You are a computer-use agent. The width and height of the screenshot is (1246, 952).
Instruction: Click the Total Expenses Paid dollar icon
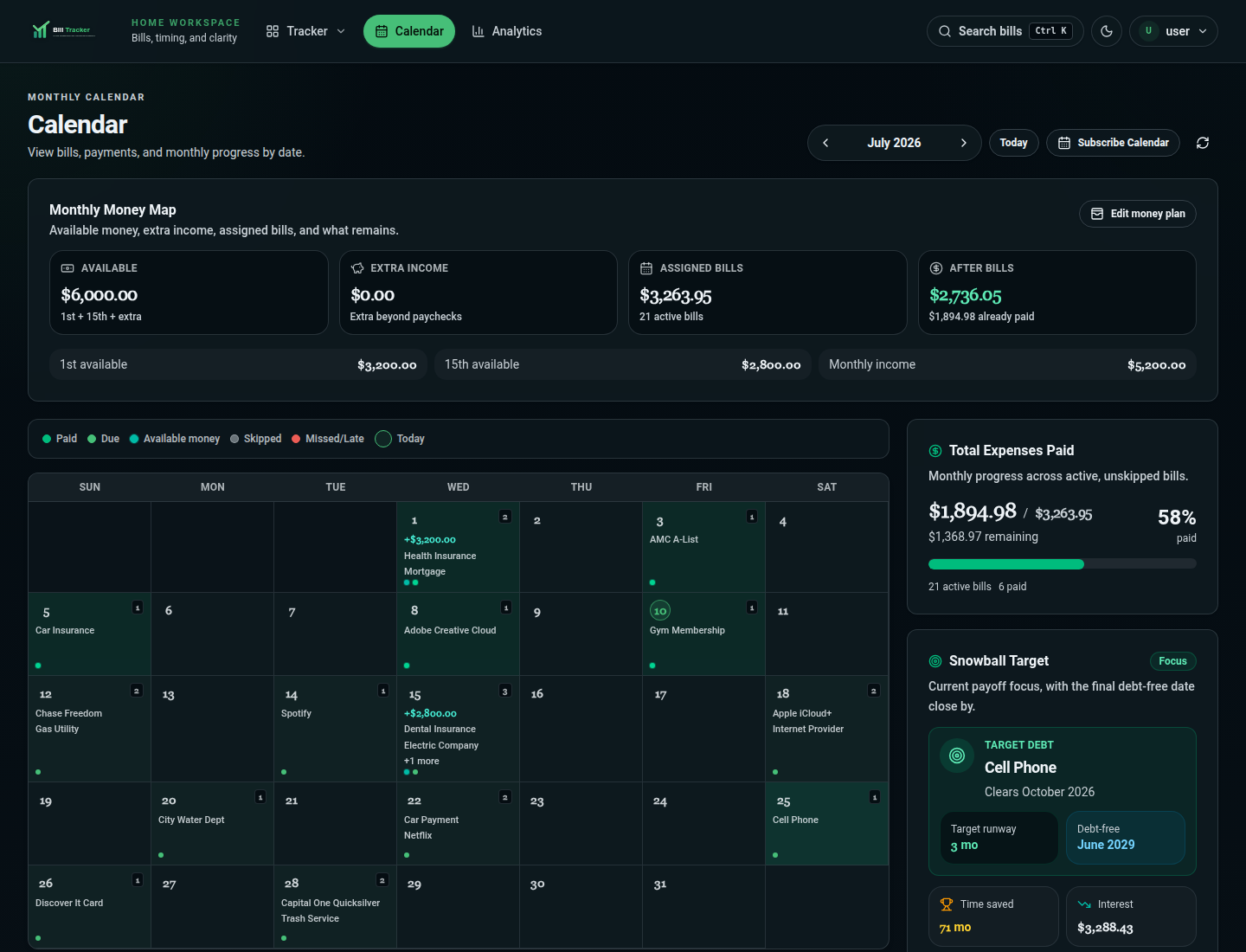tap(935, 451)
